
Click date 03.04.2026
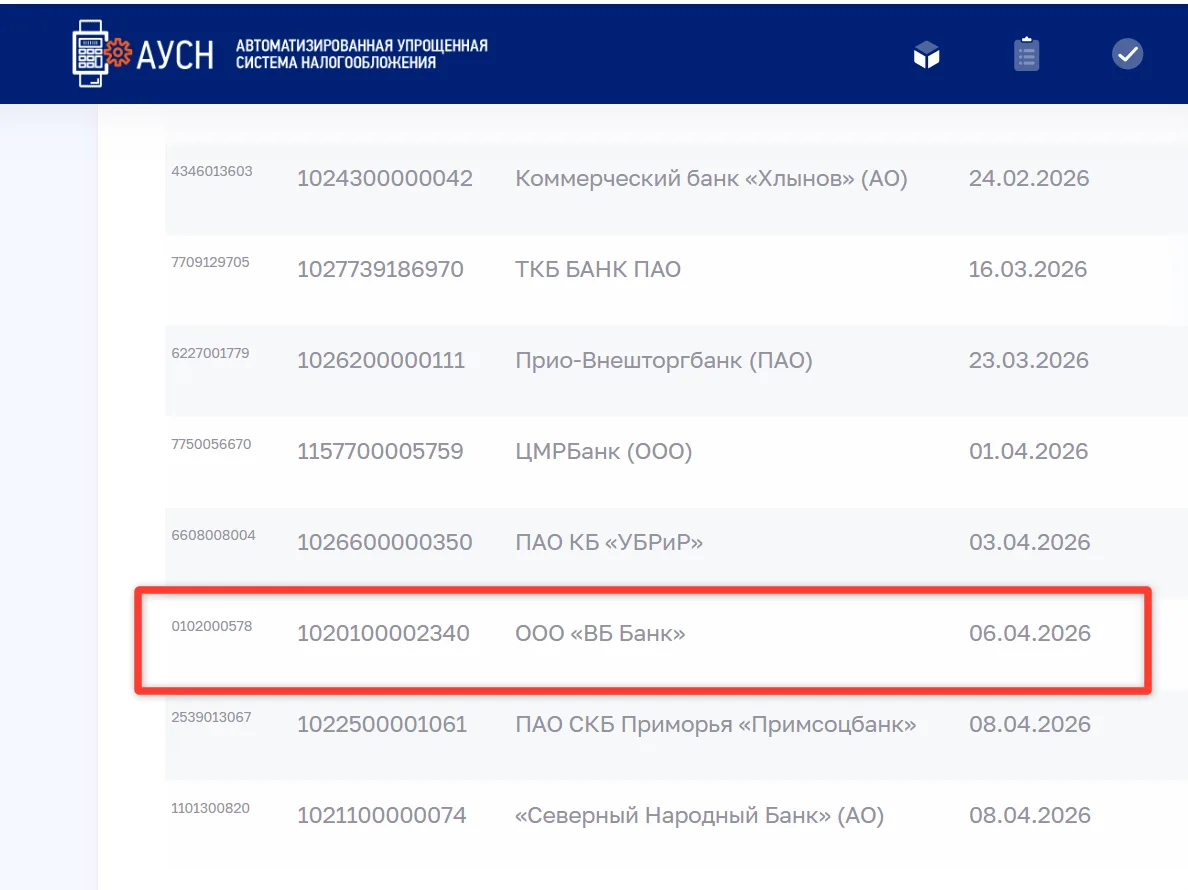[x=1029, y=542]
